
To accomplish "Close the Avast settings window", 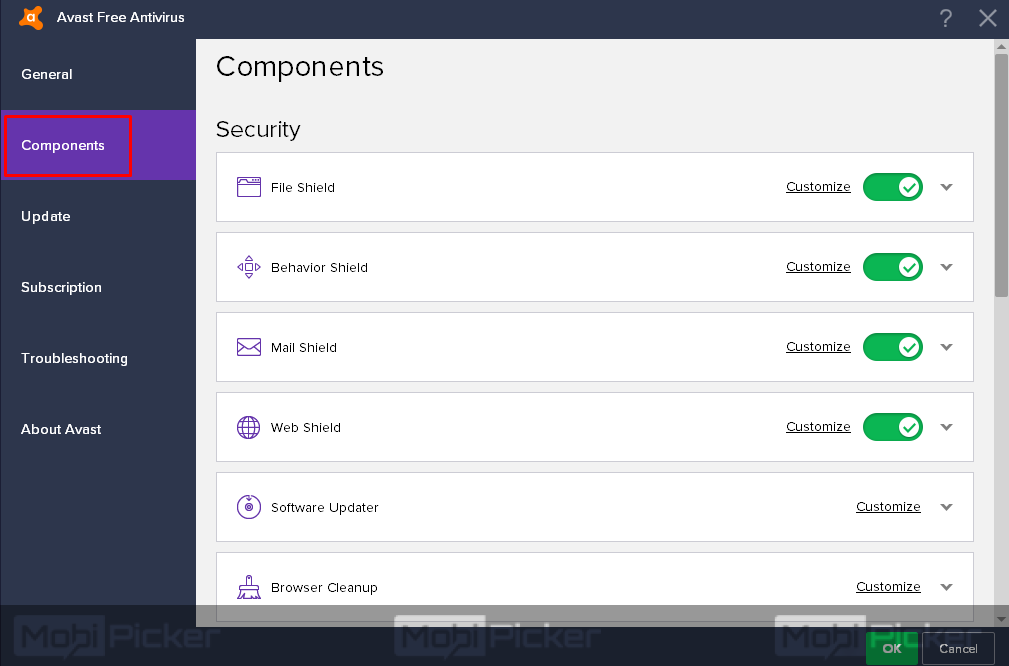I will [988, 18].
